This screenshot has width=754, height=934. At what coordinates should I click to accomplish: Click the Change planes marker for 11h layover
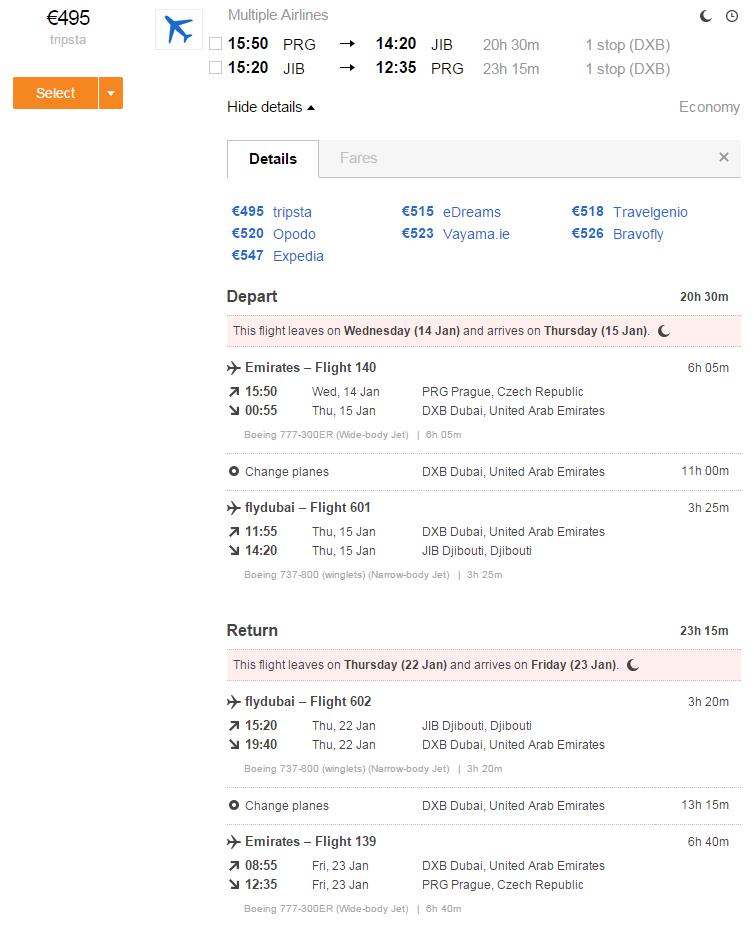[x=234, y=471]
